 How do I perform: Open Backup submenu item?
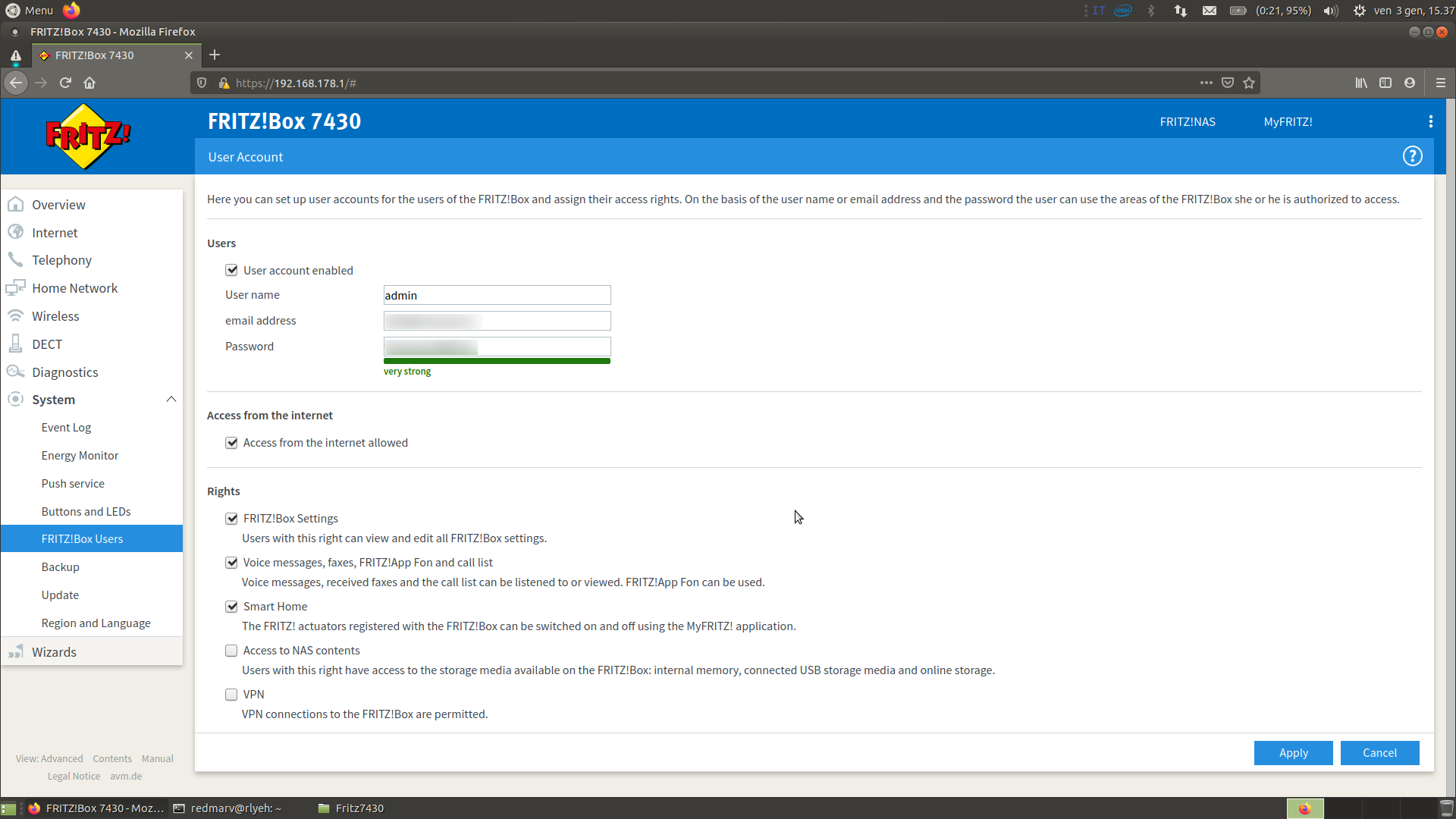(92, 567)
